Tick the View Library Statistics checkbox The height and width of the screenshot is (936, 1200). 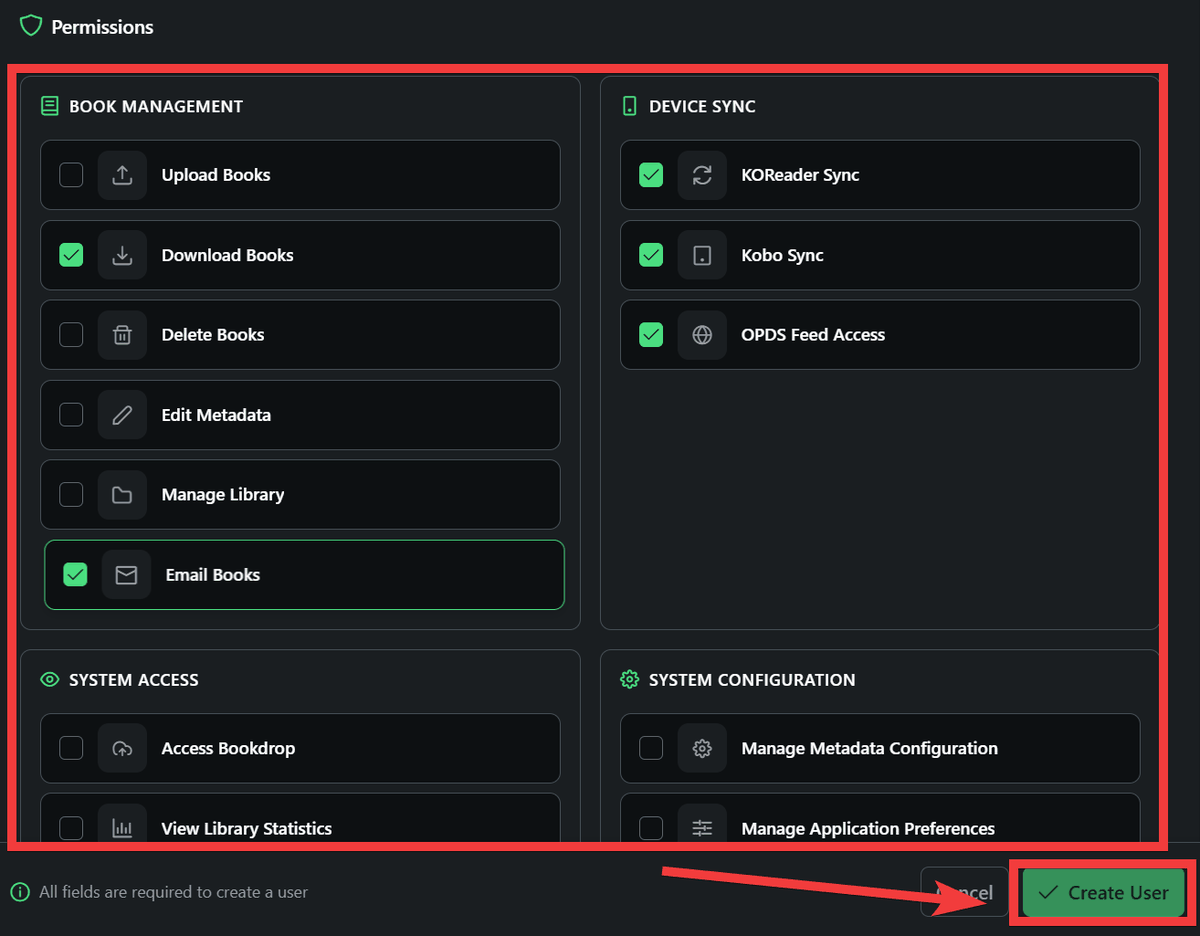click(71, 828)
